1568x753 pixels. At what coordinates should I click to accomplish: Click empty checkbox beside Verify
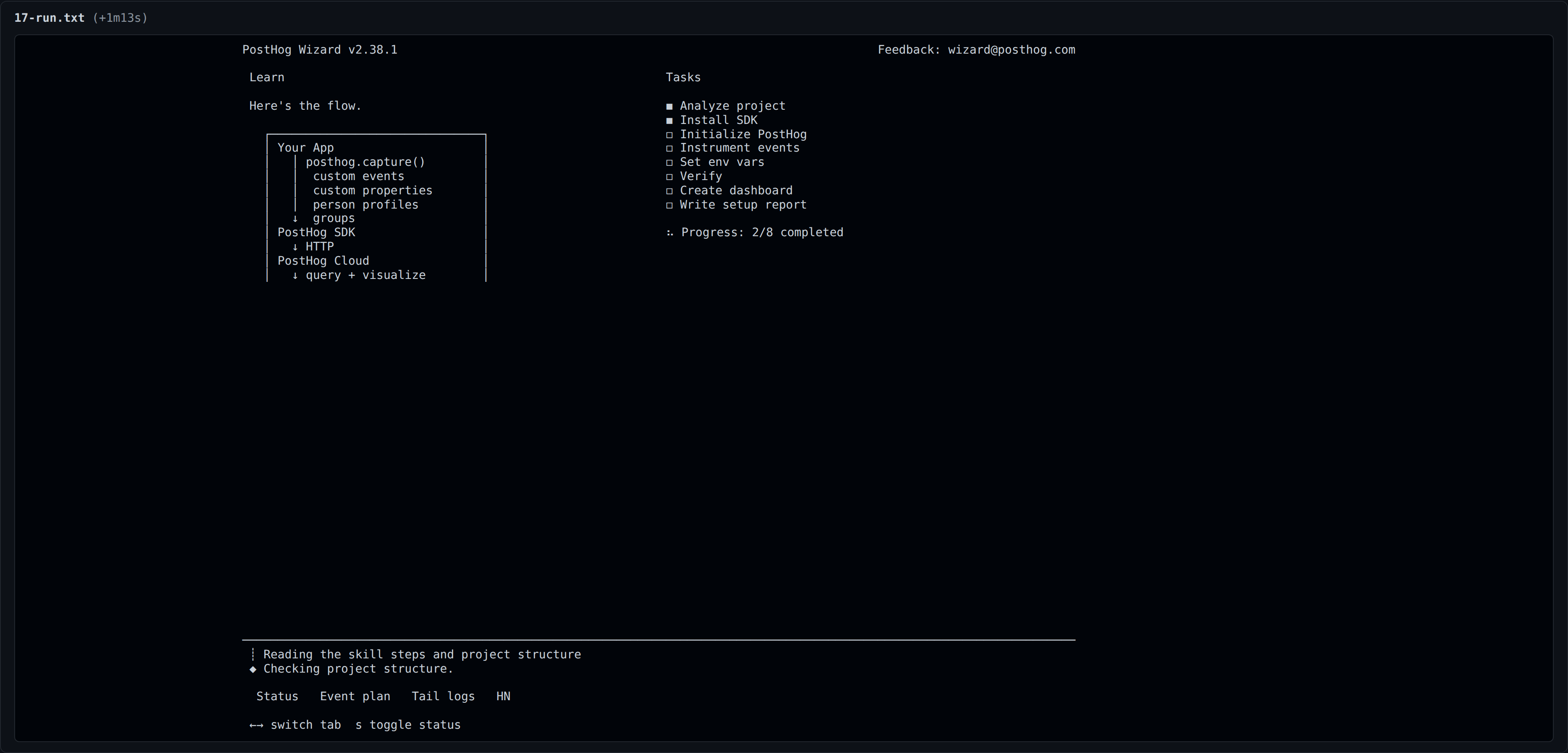[670, 177]
